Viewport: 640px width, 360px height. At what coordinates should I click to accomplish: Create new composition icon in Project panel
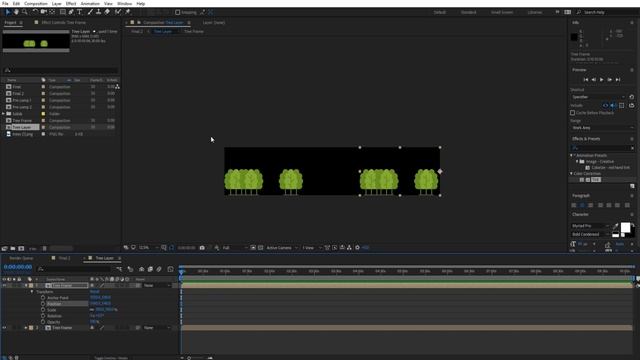(21, 248)
